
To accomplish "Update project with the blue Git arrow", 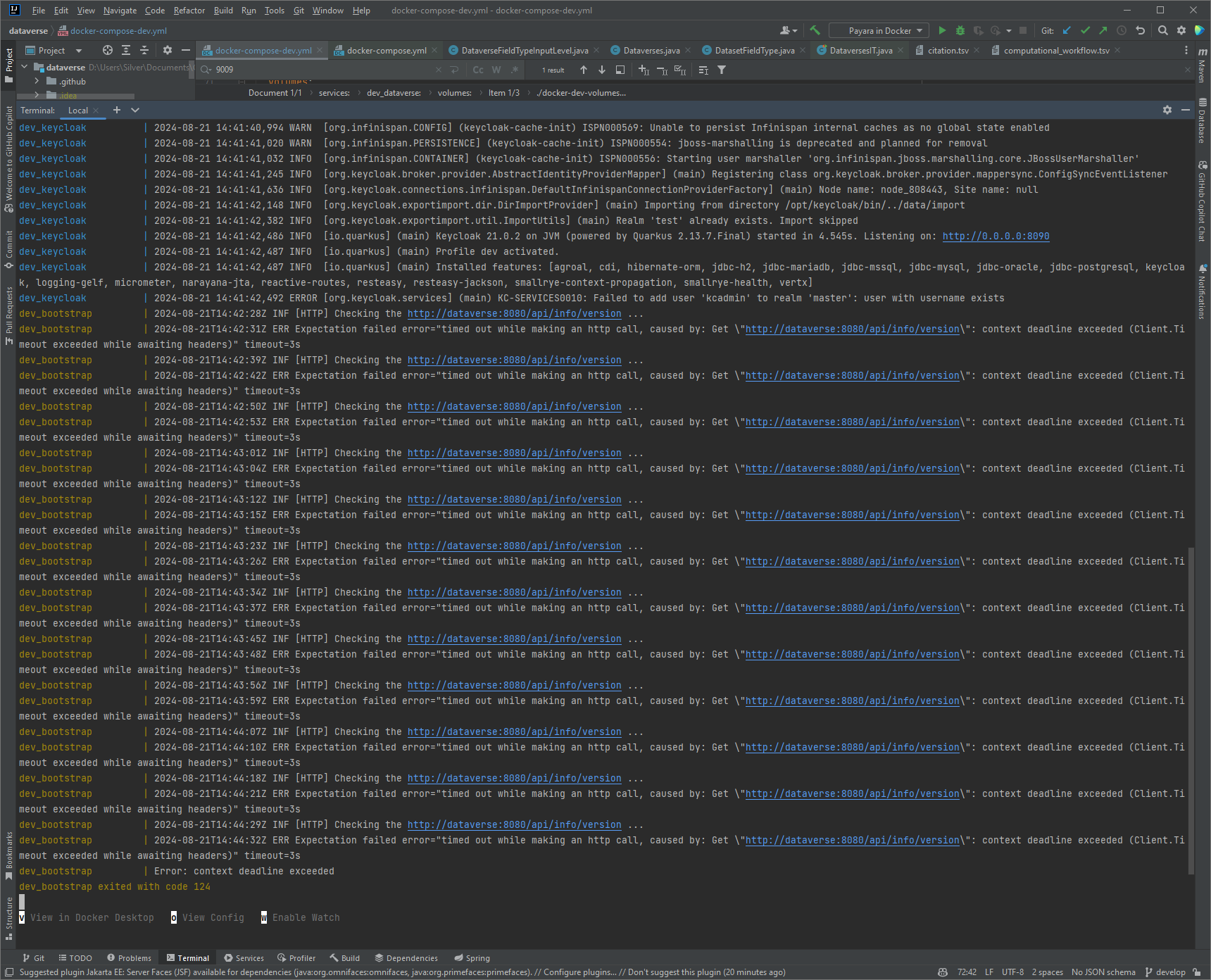I will click(x=1067, y=30).
